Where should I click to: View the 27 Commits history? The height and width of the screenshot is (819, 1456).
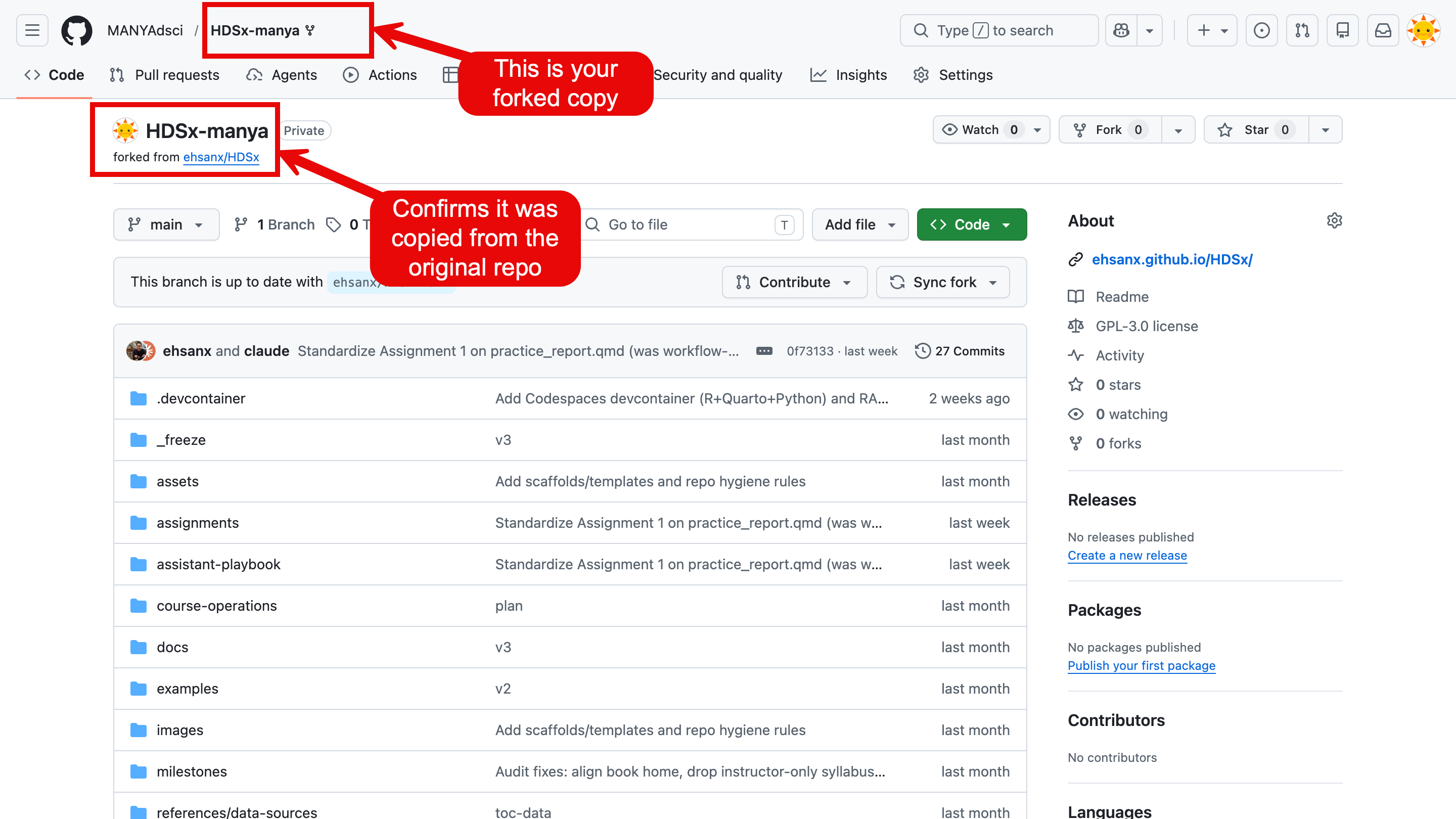[x=960, y=351]
